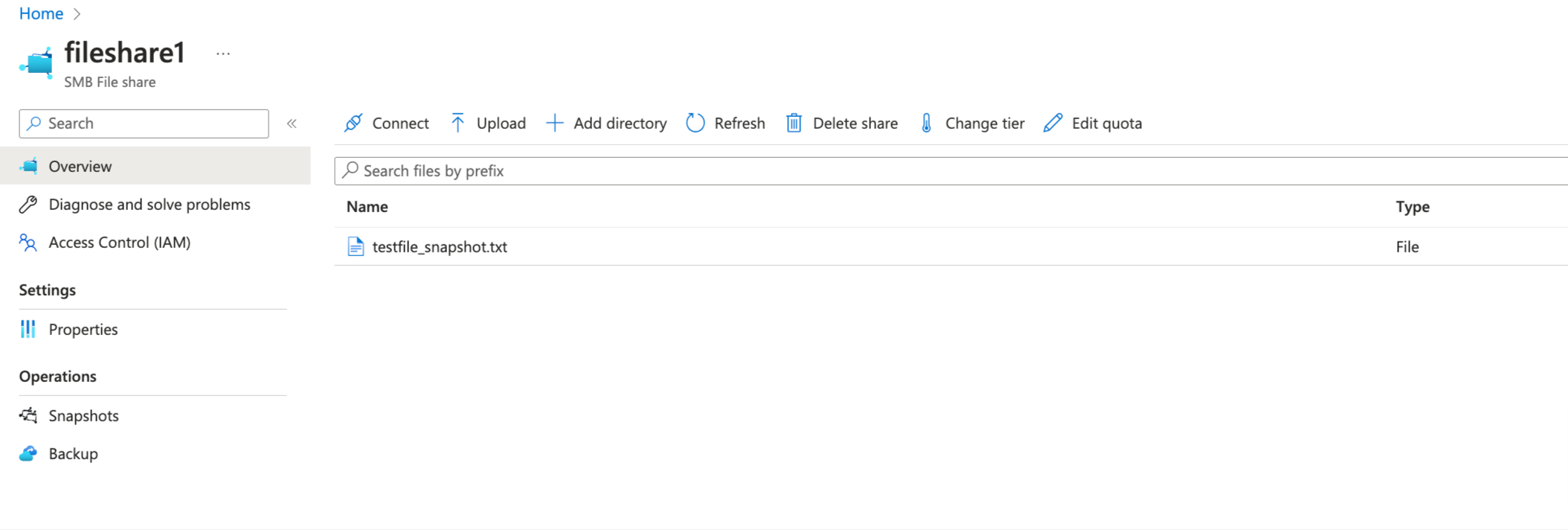
Task: Click the Connect plug icon
Action: coord(353,123)
